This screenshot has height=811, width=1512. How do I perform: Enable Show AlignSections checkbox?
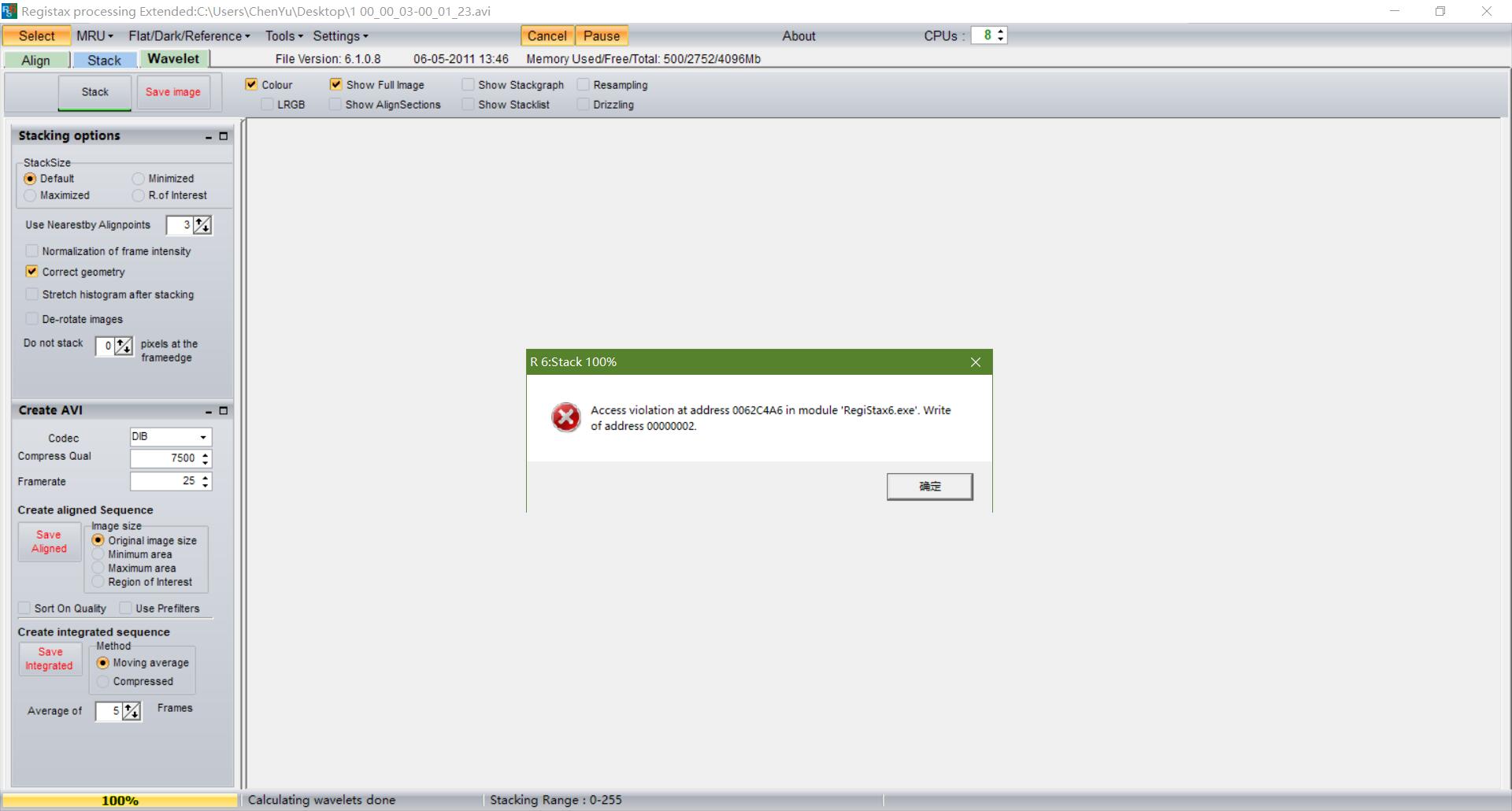335,104
